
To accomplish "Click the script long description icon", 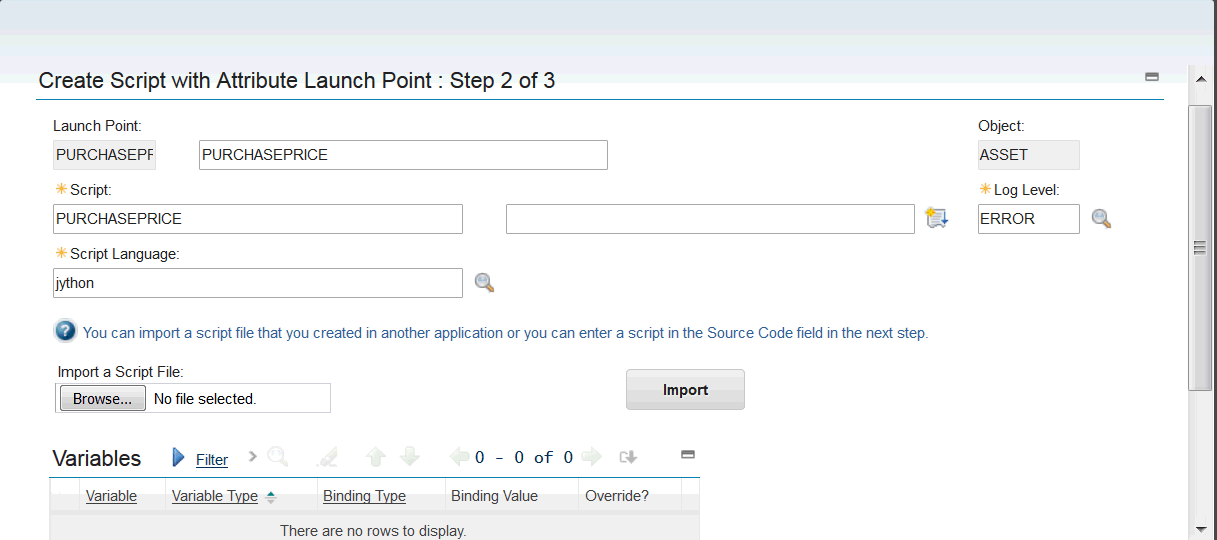I will pos(936,219).
